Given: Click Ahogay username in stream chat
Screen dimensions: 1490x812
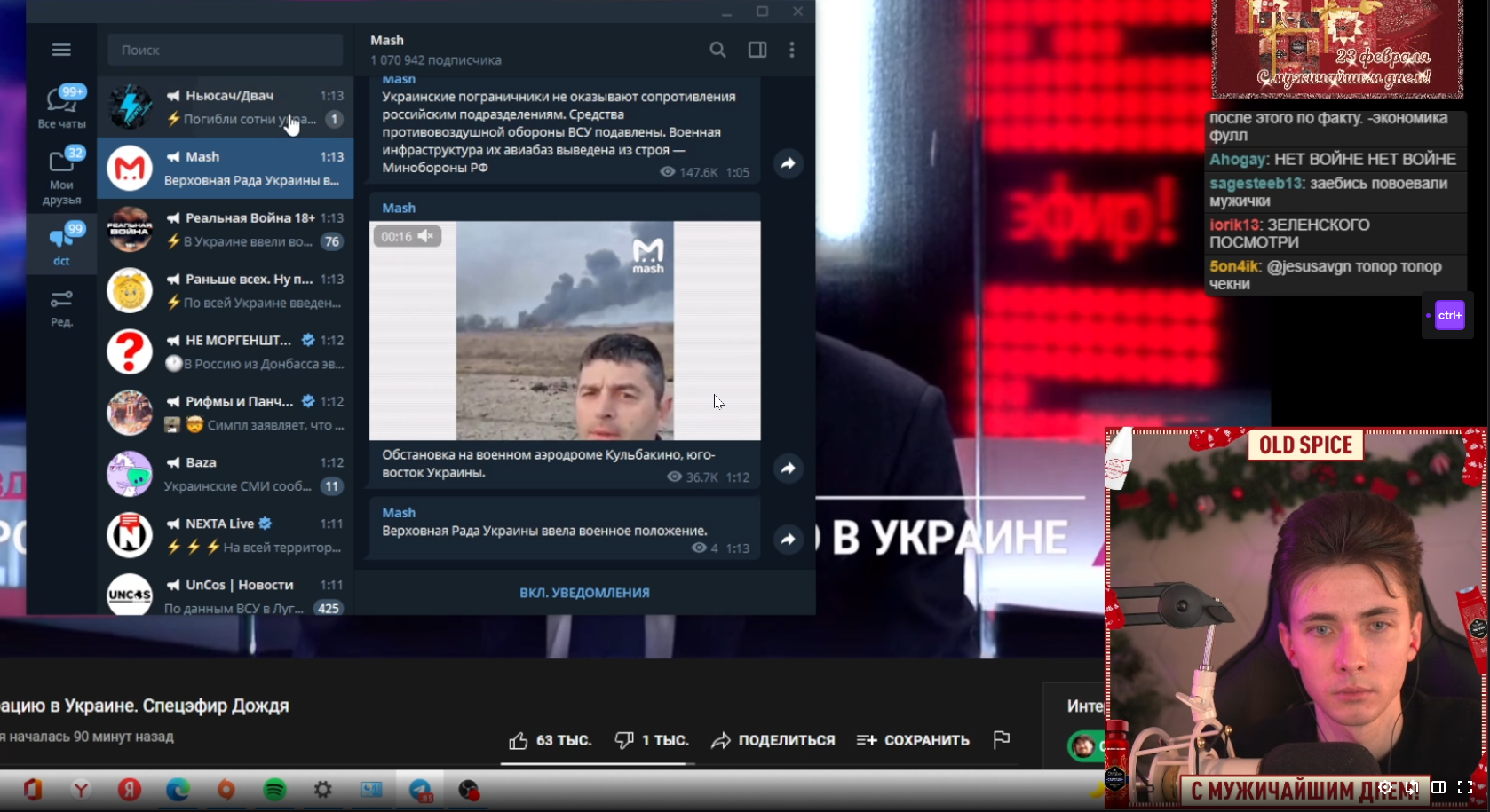Looking at the screenshot, I should point(1238,159).
